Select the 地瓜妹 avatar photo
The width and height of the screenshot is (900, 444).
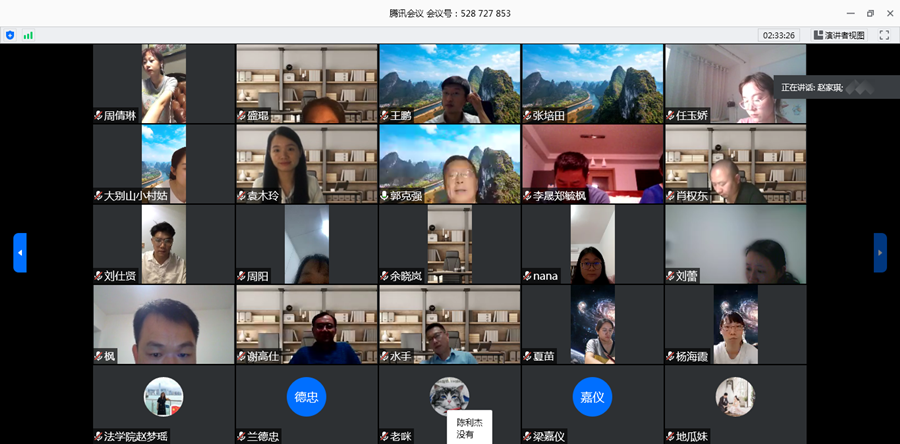[x=735, y=396]
